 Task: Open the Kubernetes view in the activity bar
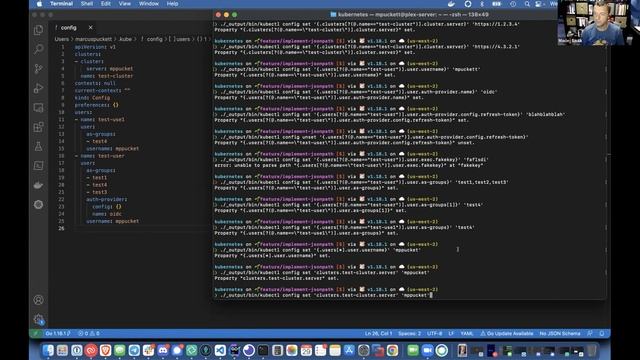click(39, 204)
